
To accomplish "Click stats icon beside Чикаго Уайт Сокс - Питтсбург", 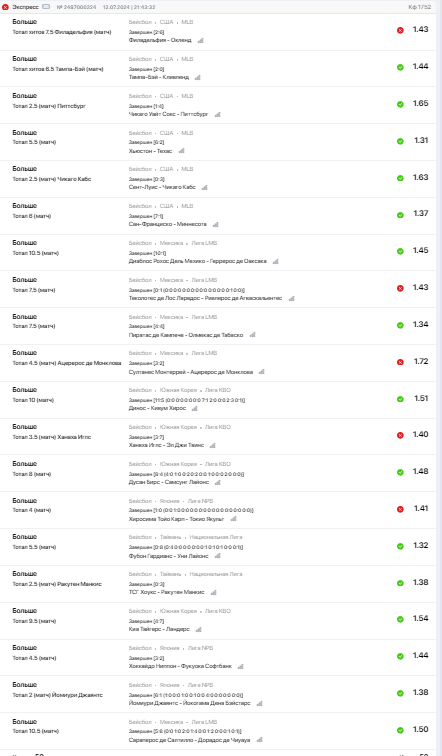I will (217, 115).
